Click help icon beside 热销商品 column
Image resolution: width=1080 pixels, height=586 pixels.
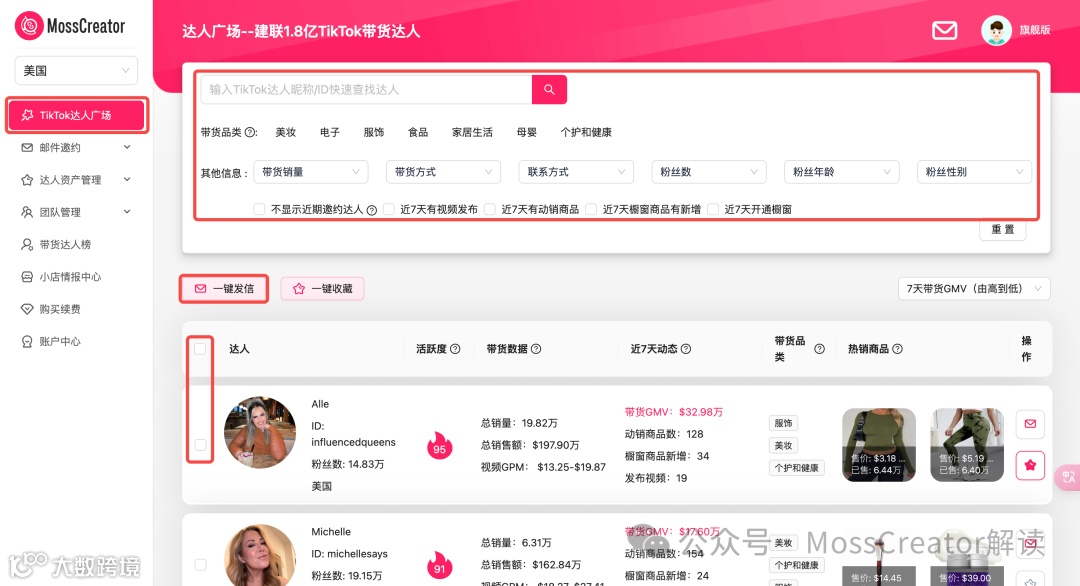tap(897, 349)
